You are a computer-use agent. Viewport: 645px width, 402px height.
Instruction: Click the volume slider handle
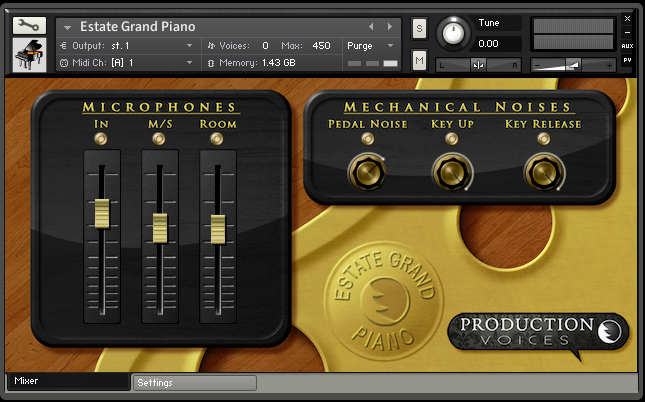pos(573,65)
